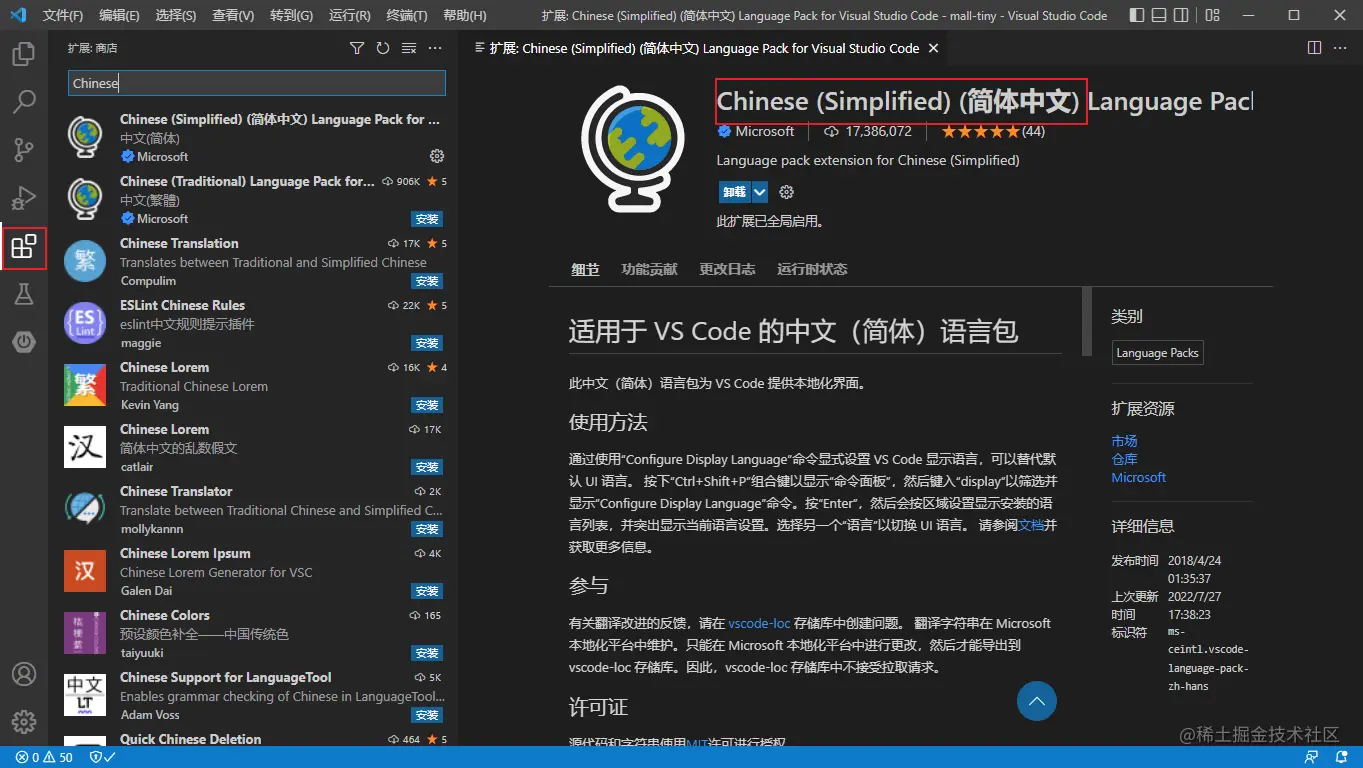Click the filter extensions funnel icon

357,48
